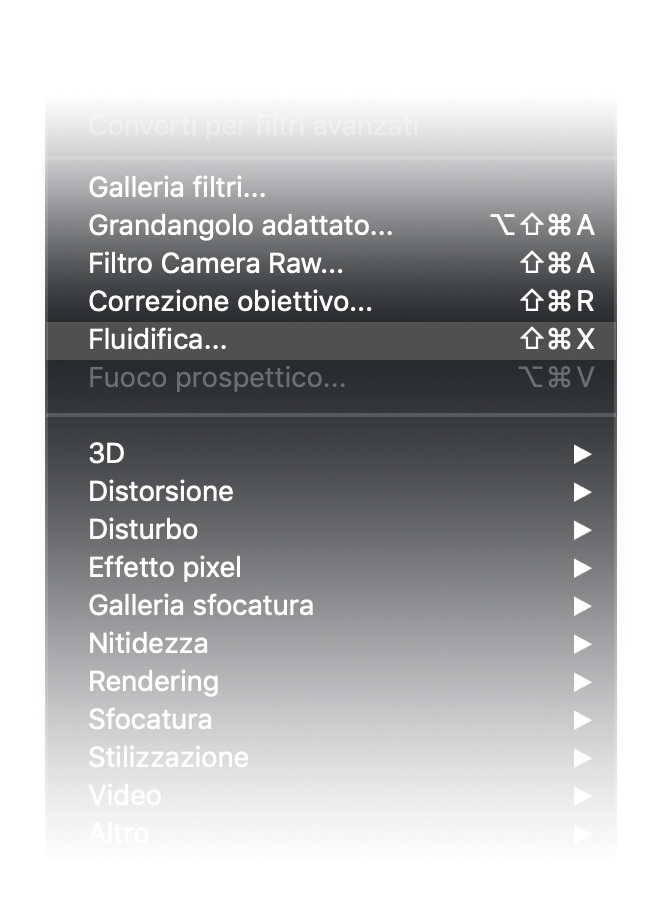
Task: Expand the Distorsione submenu arrow
Action: coord(582,492)
